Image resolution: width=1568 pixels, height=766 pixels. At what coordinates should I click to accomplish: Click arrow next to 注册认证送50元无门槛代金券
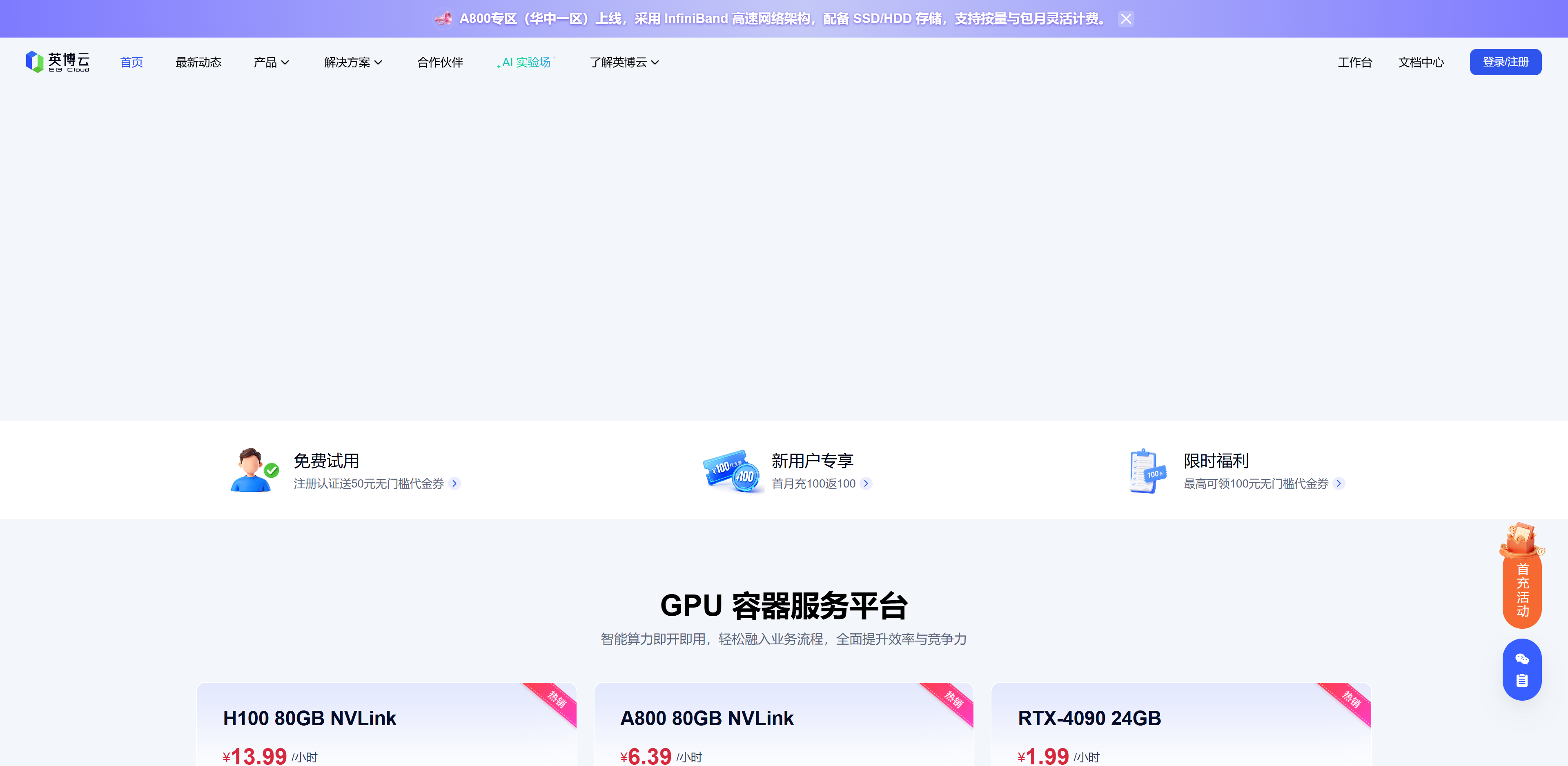pyautogui.click(x=455, y=483)
